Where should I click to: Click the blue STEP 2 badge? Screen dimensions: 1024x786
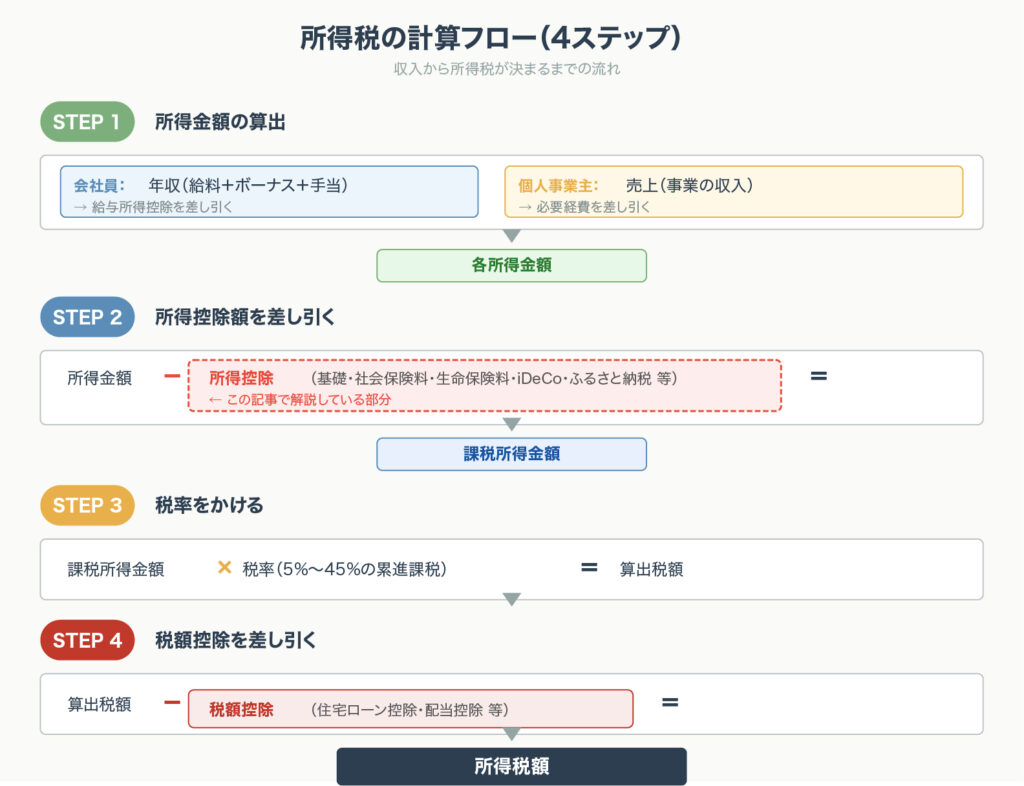(x=88, y=317)
